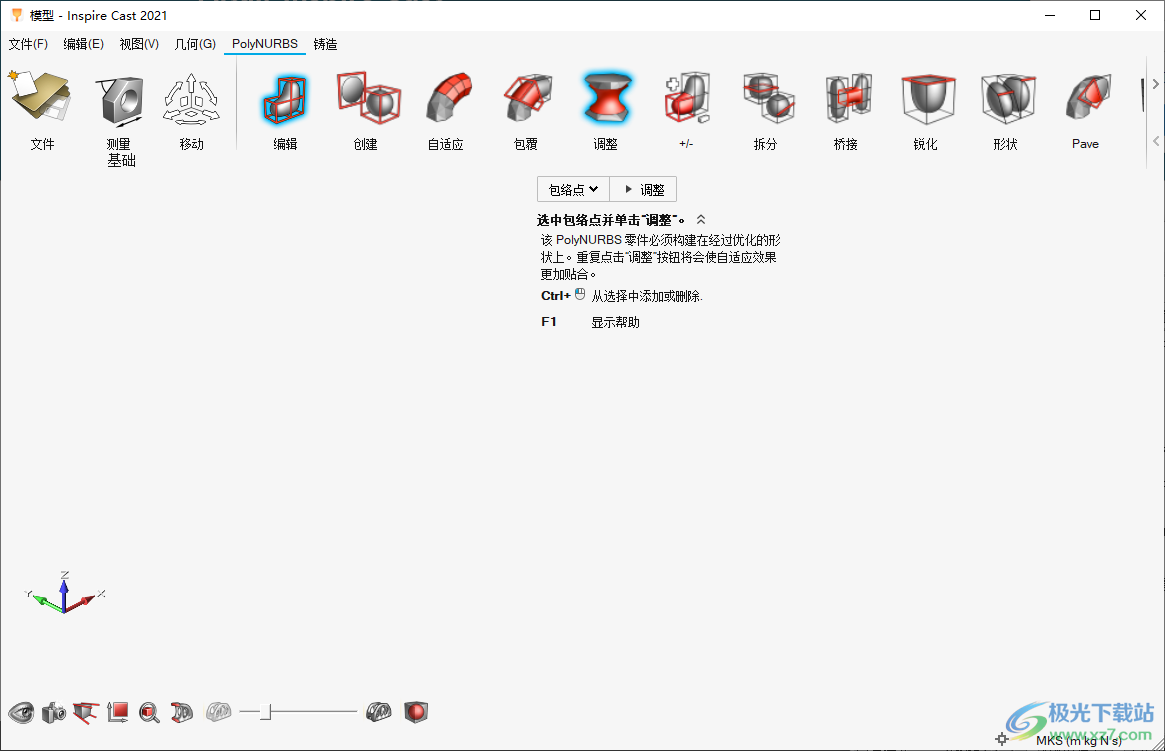Click the red sphere cube display icon
Screen dimensions: 1165x751
click(x=416, y=712)
